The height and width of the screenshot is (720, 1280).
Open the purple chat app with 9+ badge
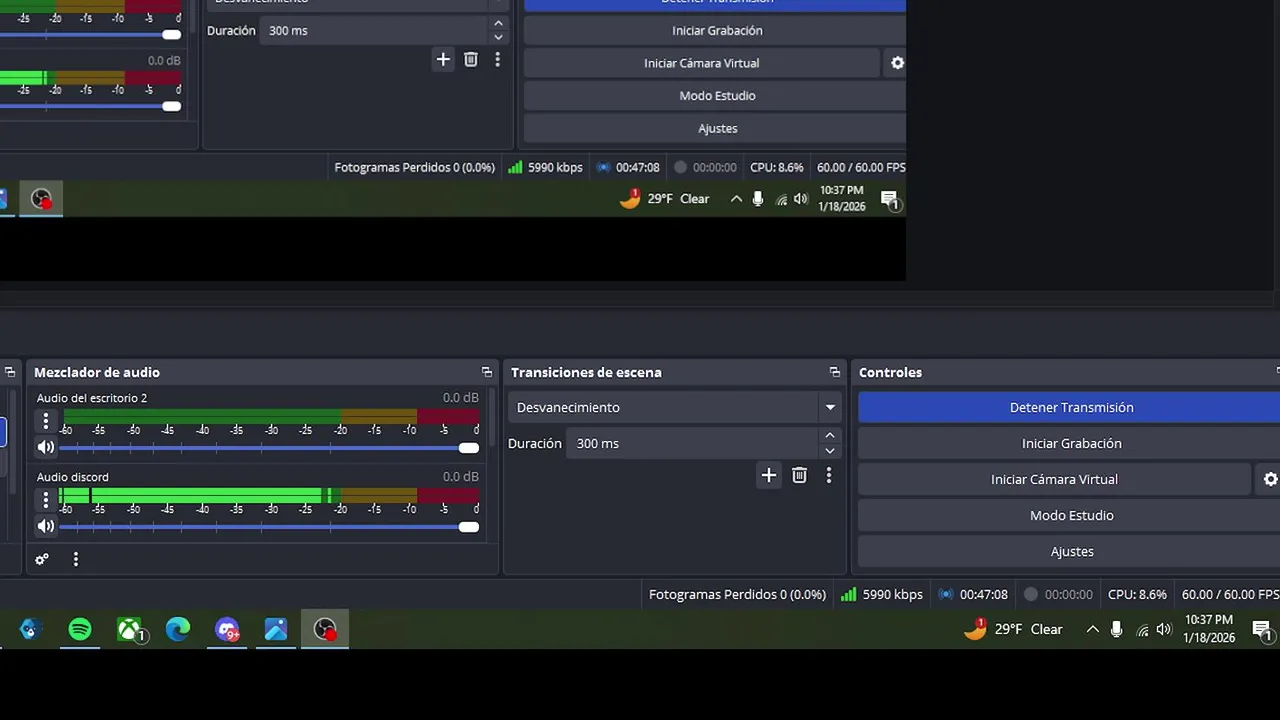pyautogui.click(x=227, y=629)
